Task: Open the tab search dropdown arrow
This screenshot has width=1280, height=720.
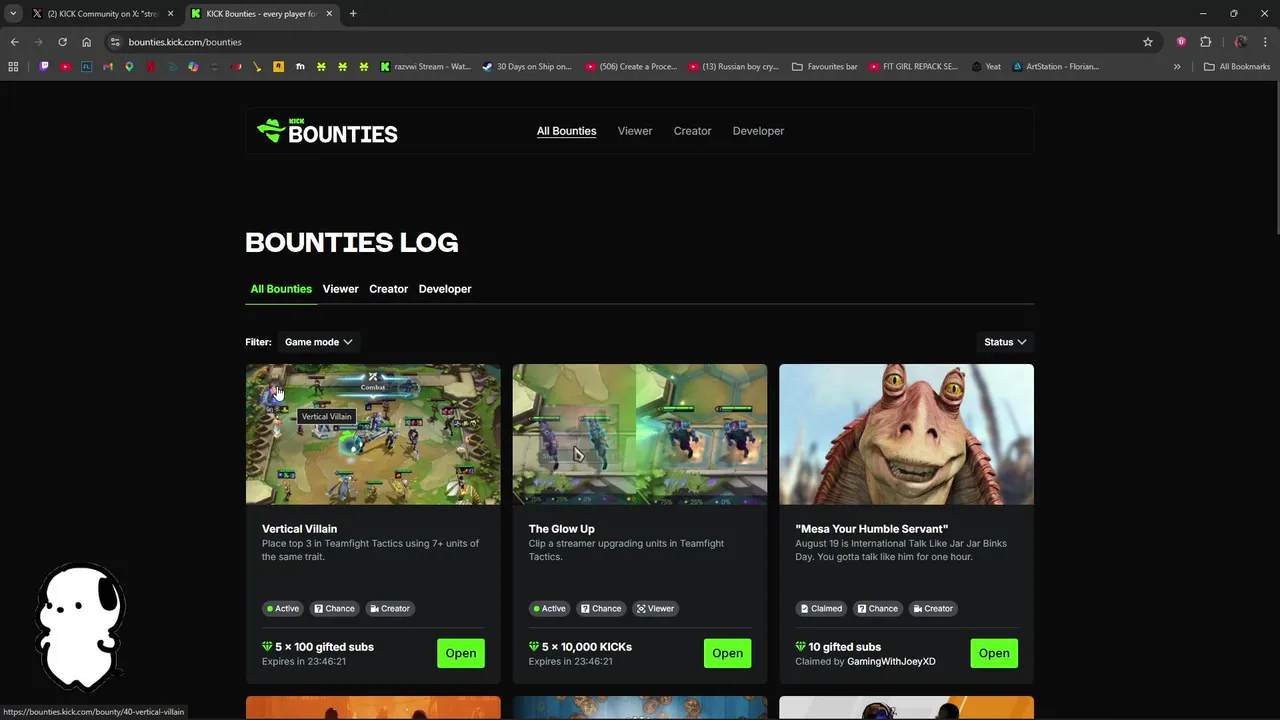Action: click(13, 14)
